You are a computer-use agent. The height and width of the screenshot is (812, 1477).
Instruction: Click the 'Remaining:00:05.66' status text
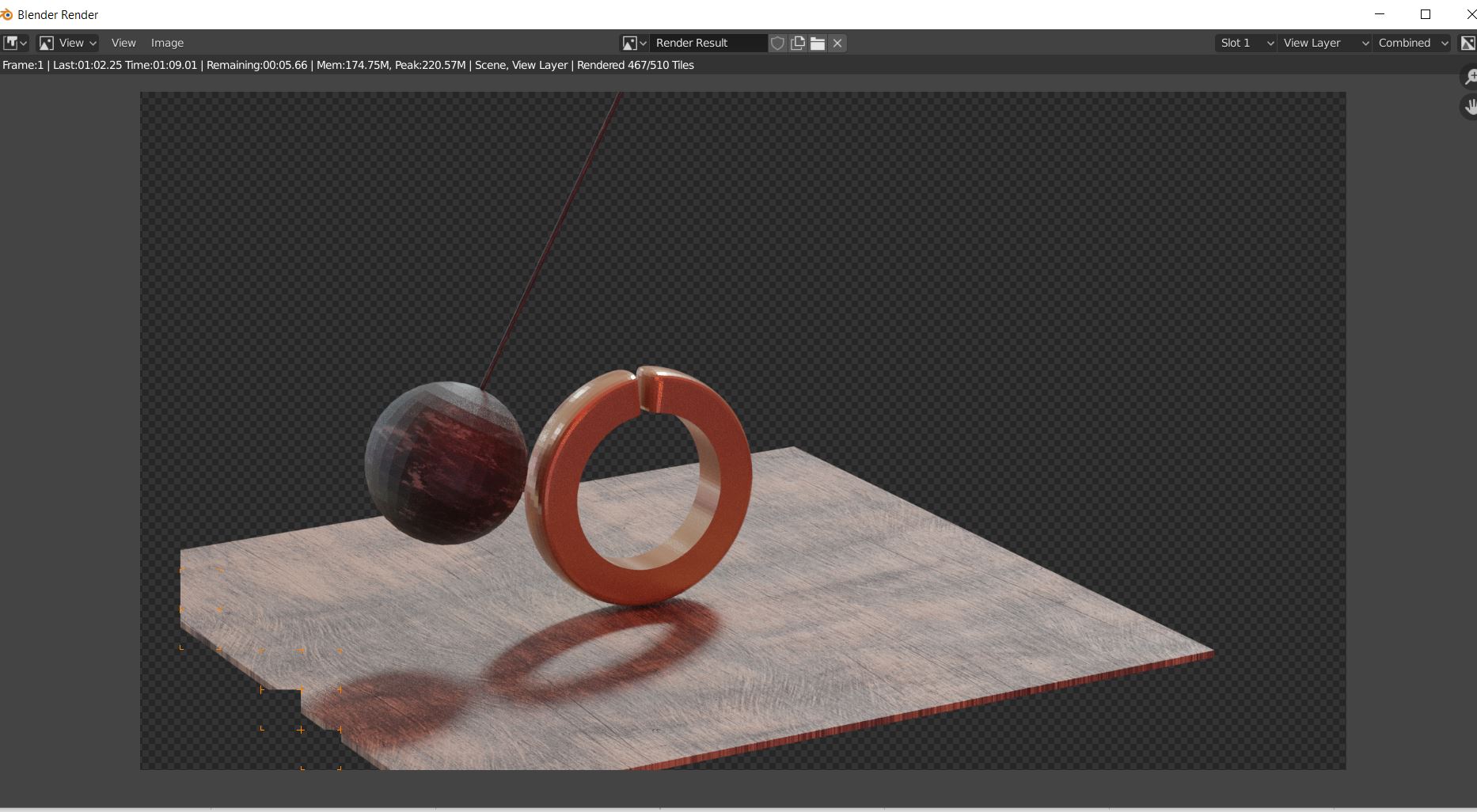(x=256, y=65)
